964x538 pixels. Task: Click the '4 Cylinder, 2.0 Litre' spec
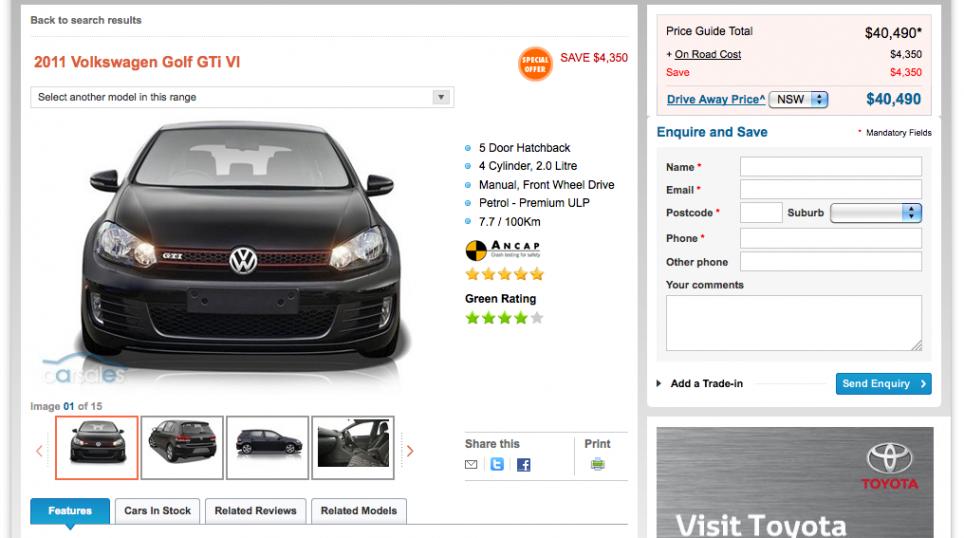point(528,166)
